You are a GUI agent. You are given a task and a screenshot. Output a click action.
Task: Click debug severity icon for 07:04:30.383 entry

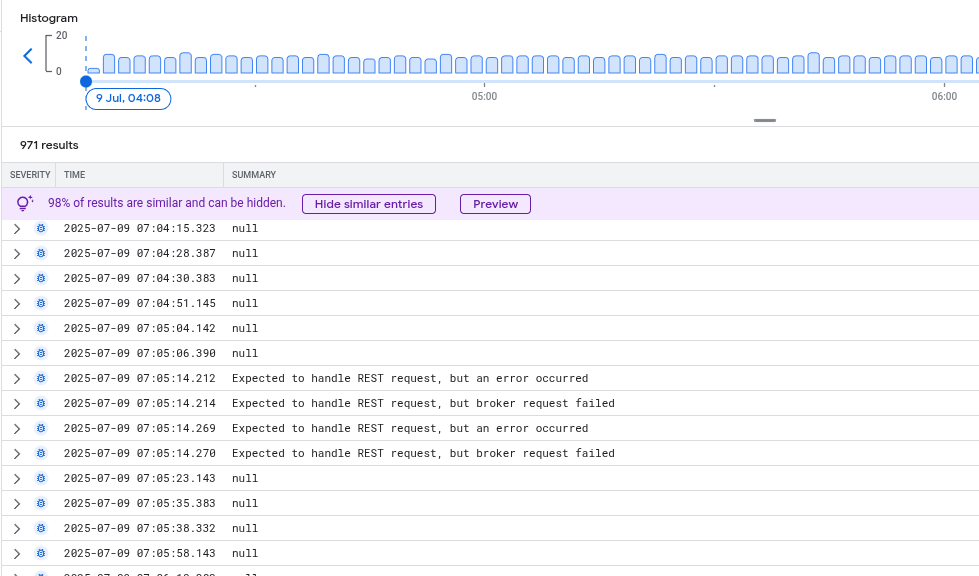coord(41,278)
